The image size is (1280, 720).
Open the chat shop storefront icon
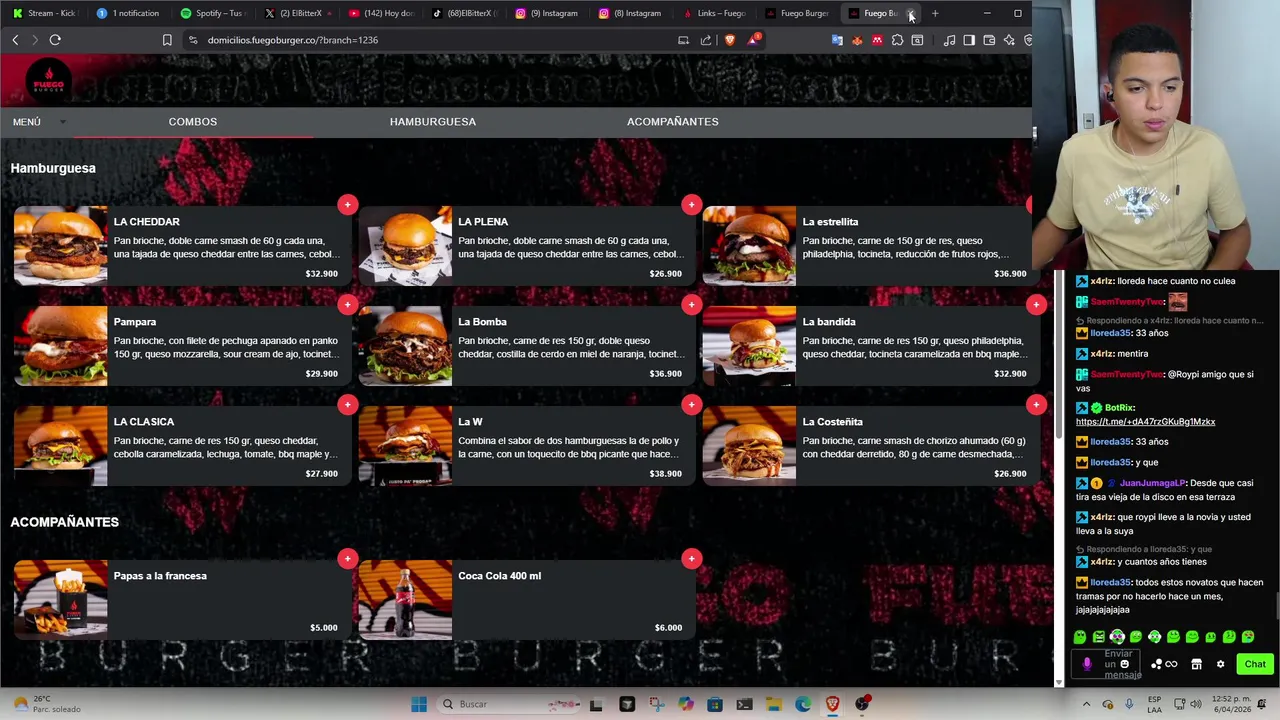coord(1196,664)
